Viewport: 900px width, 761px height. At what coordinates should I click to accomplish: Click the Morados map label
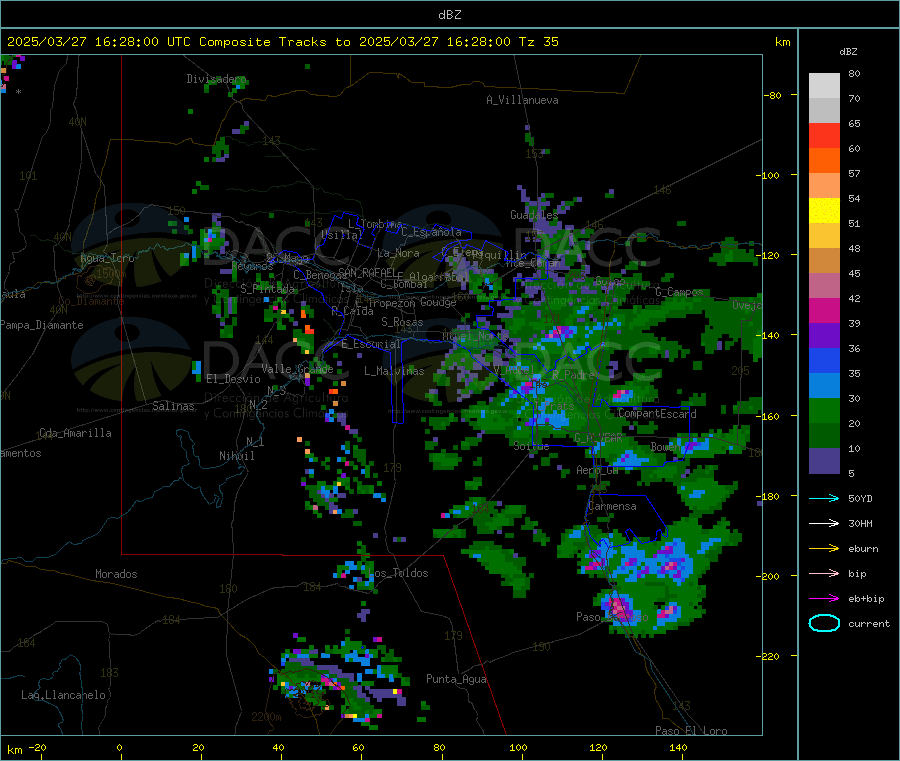[116, 574]
